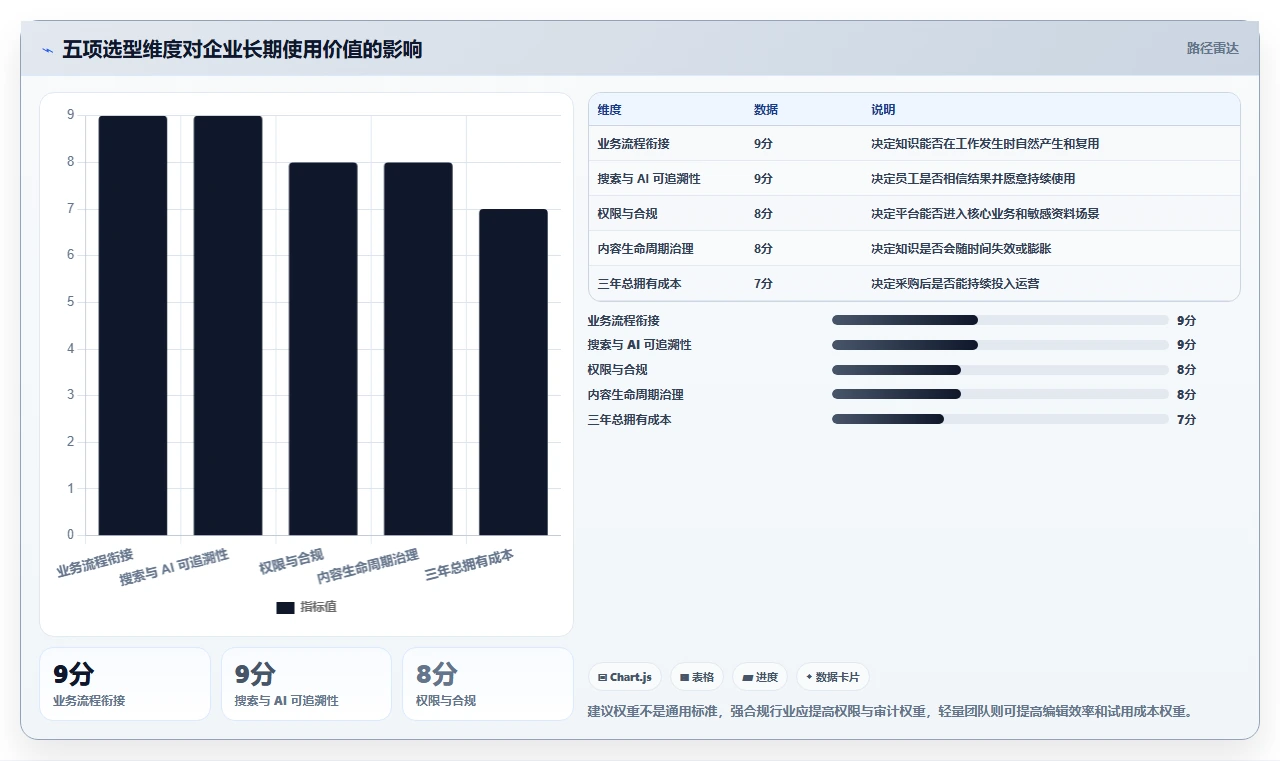Click the 三年总拥有成本 progress bar

(1000, 419)
